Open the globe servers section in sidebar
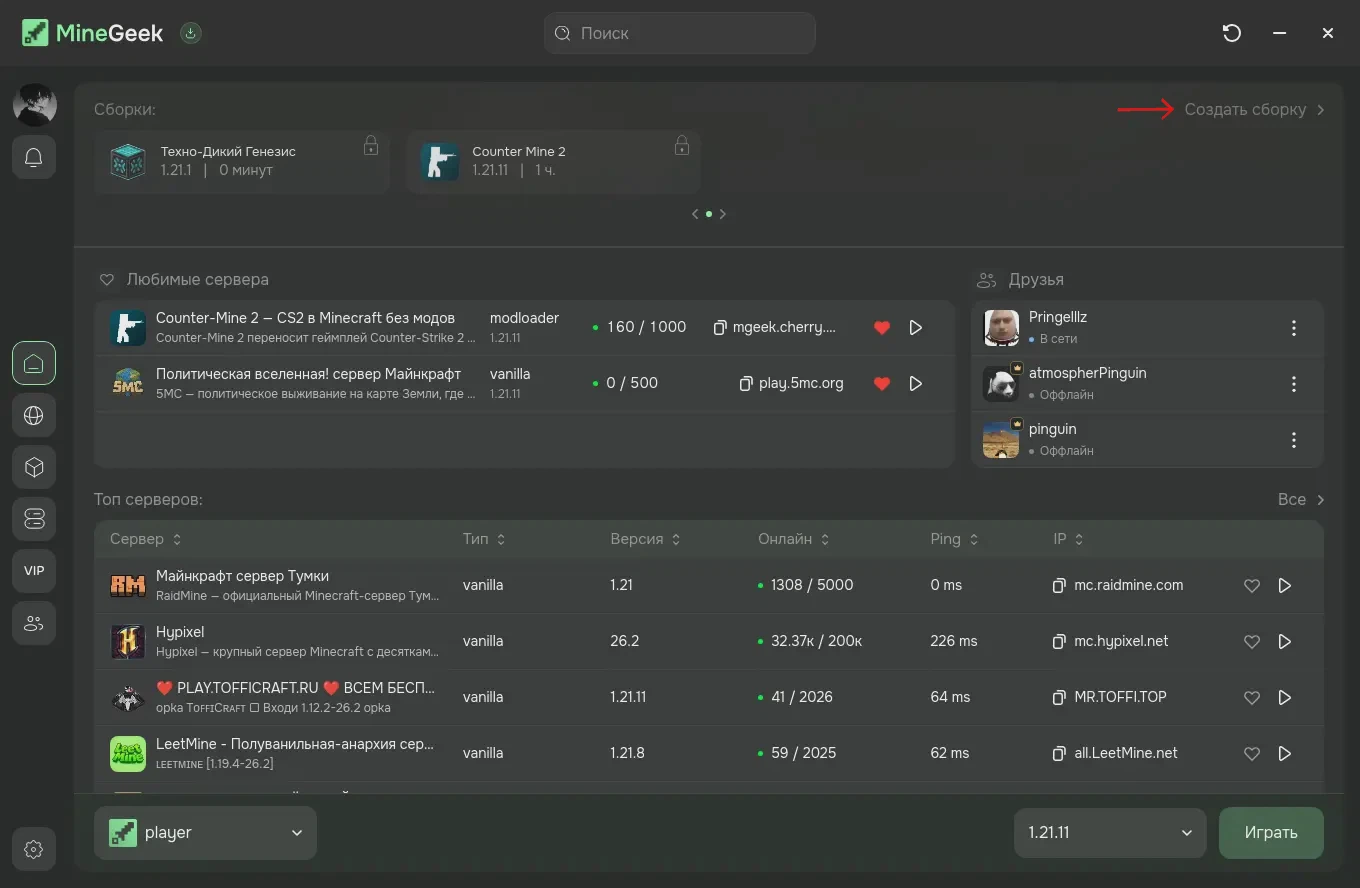Viewport: 1360px width, 888px height. click(34, 415)
